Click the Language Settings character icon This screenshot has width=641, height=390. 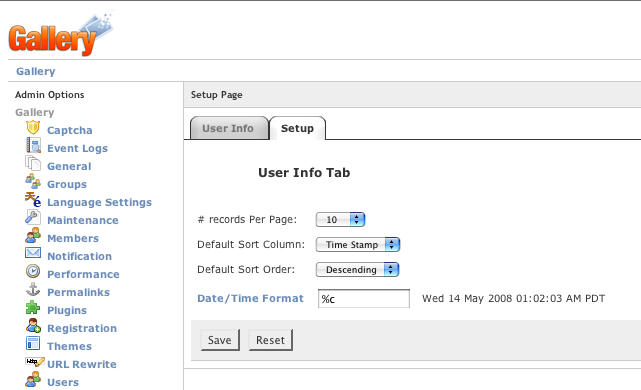click(x=33, y=199)
